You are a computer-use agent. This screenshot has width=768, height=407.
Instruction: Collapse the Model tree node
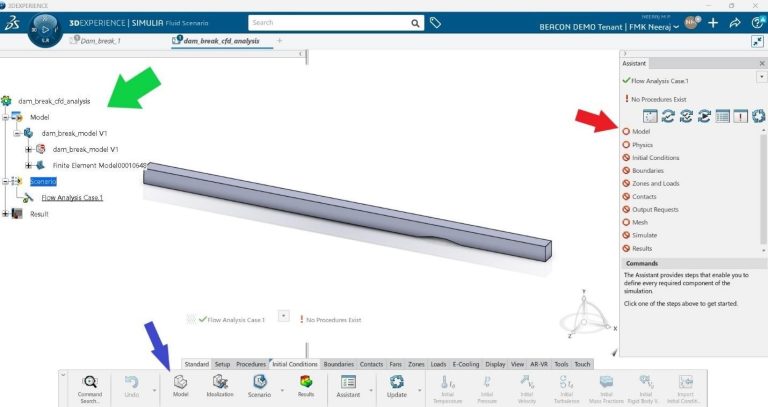tap(5, 118)
